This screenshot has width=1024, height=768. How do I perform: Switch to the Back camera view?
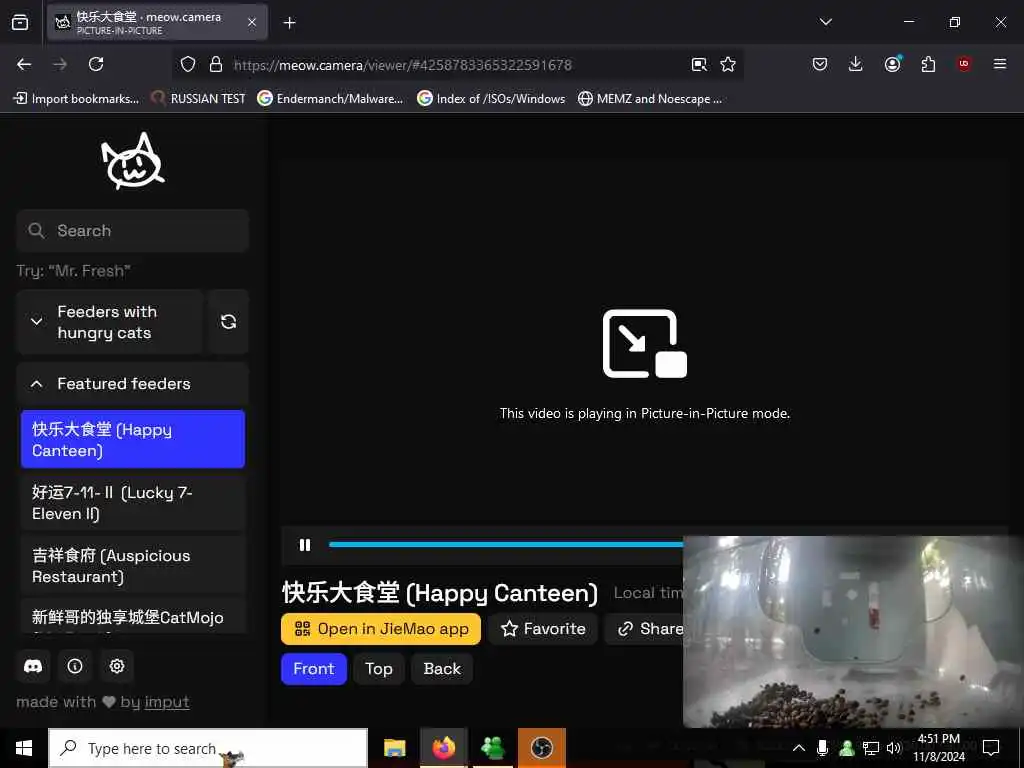pyautogui.click(x=442, y=669)
